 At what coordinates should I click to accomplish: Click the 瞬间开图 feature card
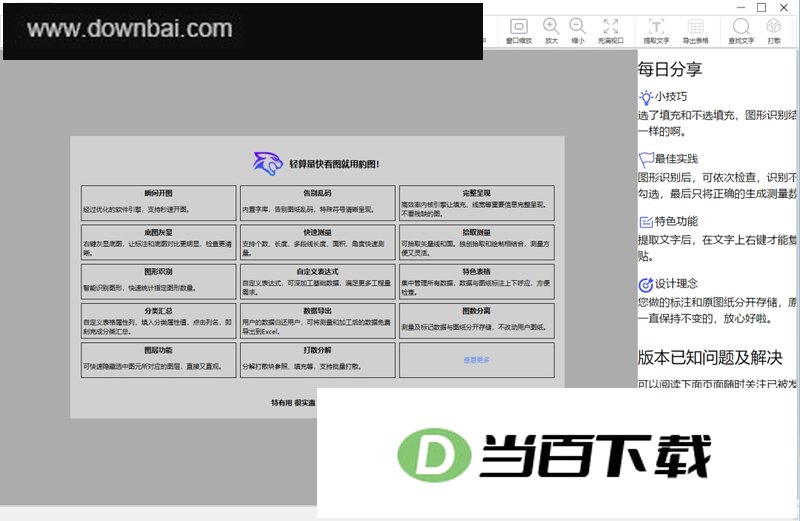coord(159,203)
